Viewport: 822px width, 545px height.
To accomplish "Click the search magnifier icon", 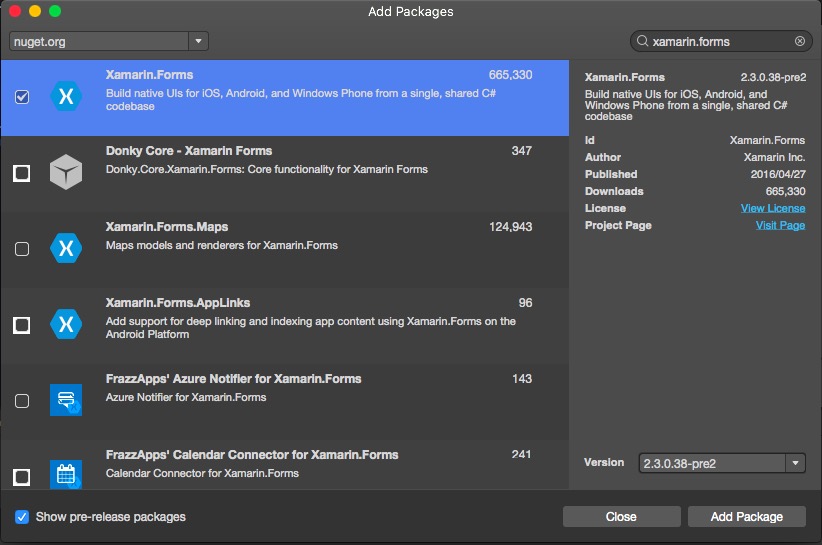I will click(642, 41).
